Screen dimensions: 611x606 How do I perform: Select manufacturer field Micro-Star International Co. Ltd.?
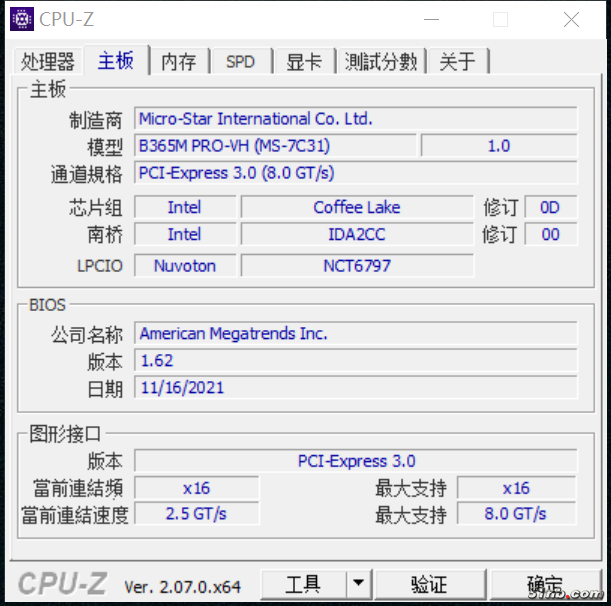pyautogui.click(x=355, y=118)
